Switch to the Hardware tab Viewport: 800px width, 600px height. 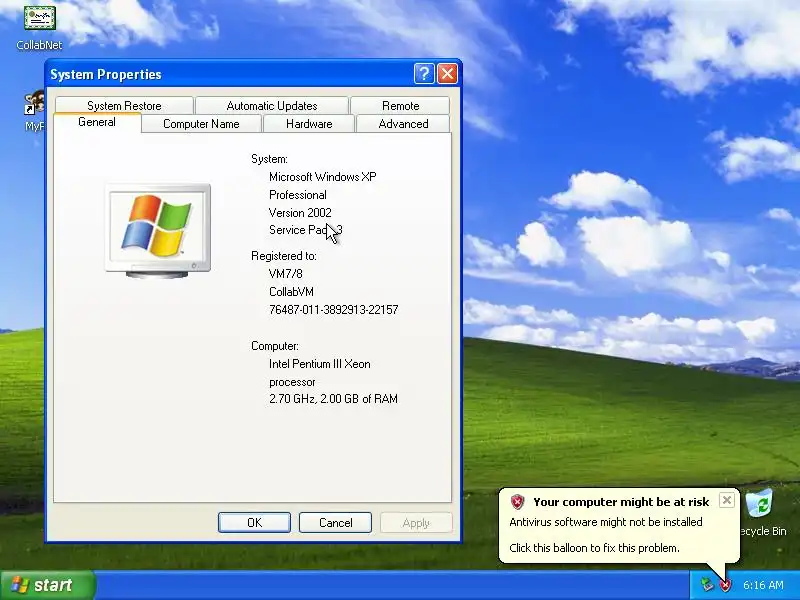(x=309, y=124)
